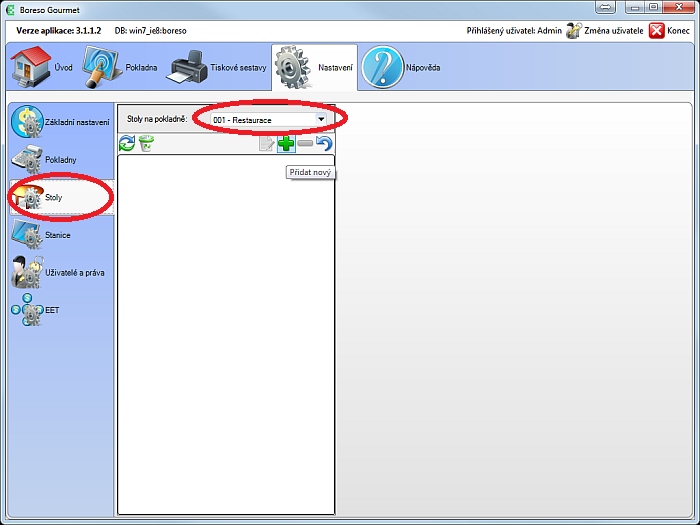The image size is (700, 525).
Task: Click the recycle bin icon
Action: (146, 145)
